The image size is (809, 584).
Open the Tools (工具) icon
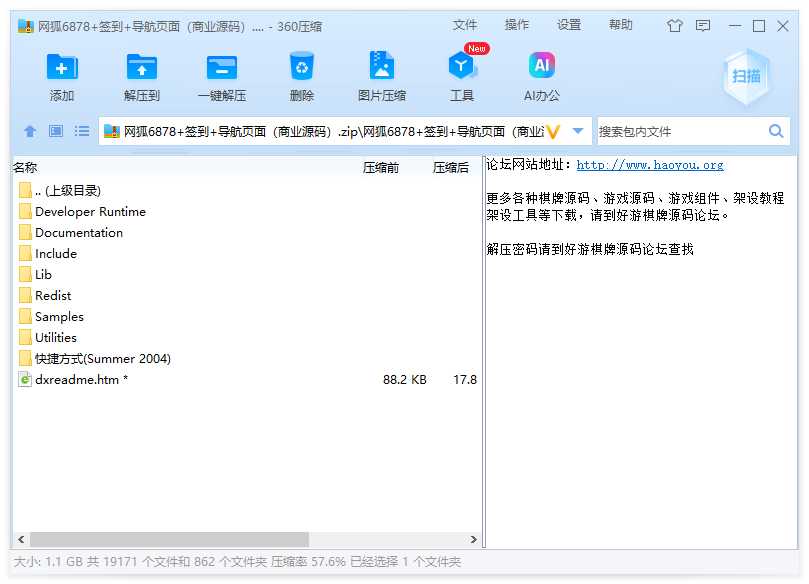461,66
